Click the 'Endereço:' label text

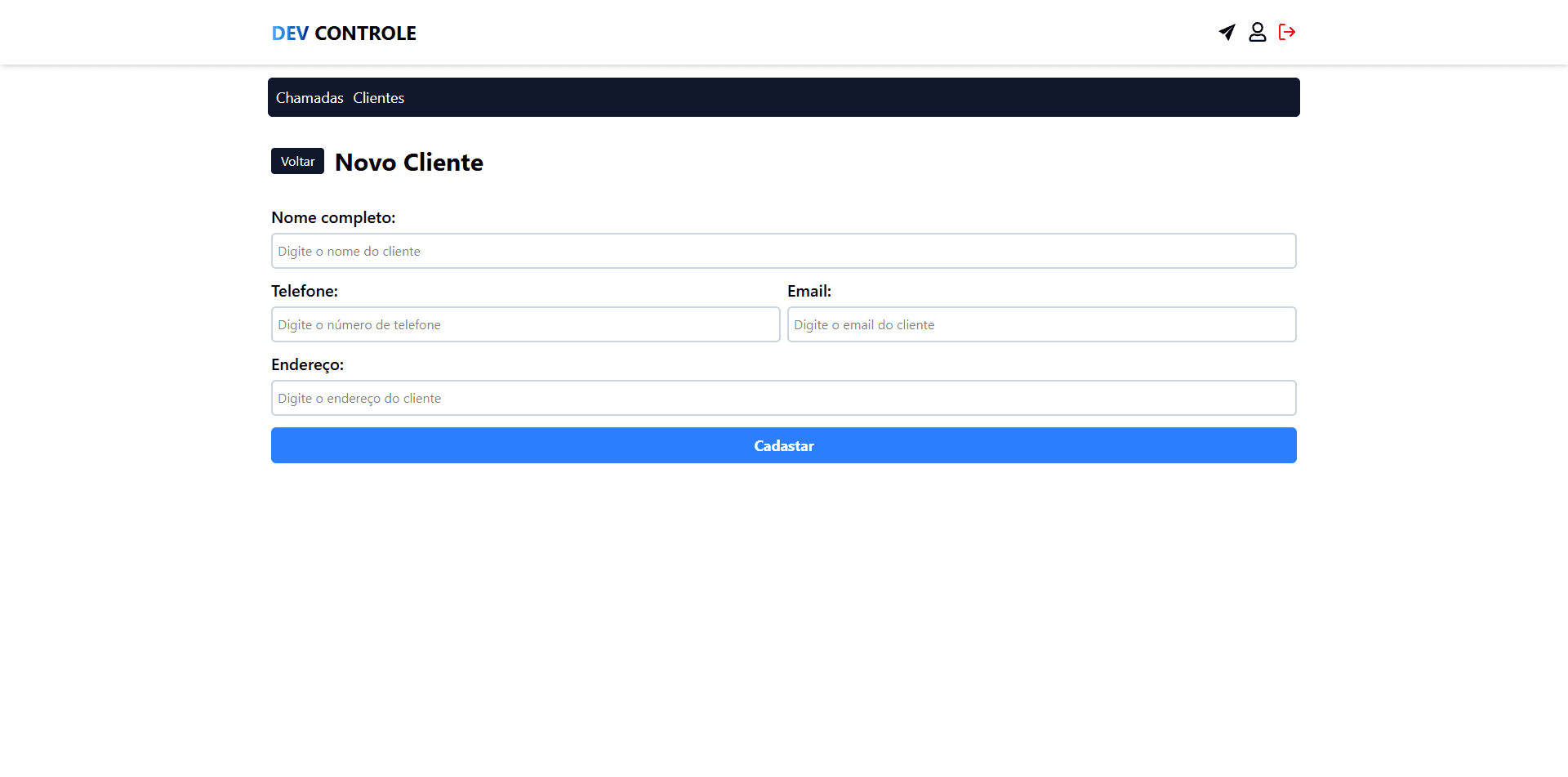(307, 364)
